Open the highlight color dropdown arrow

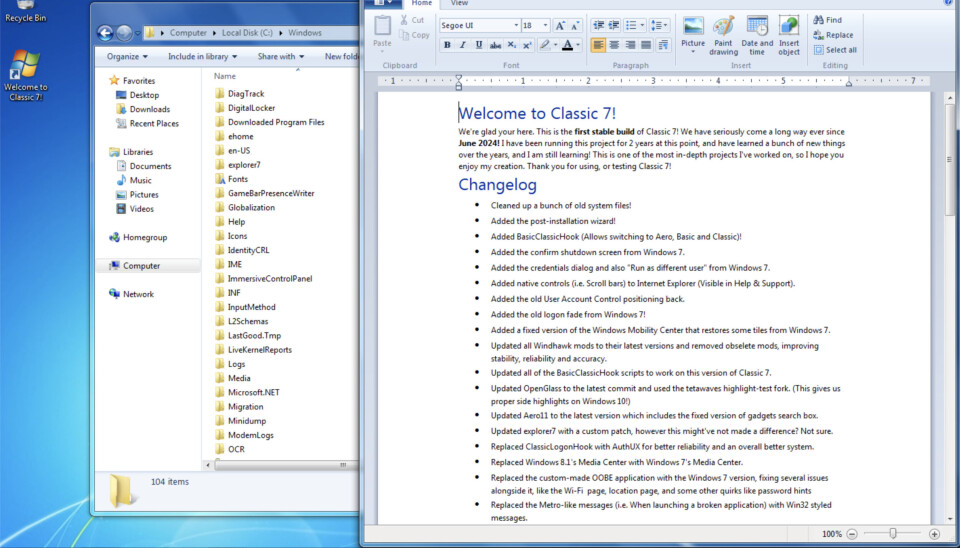coord(555,45)
